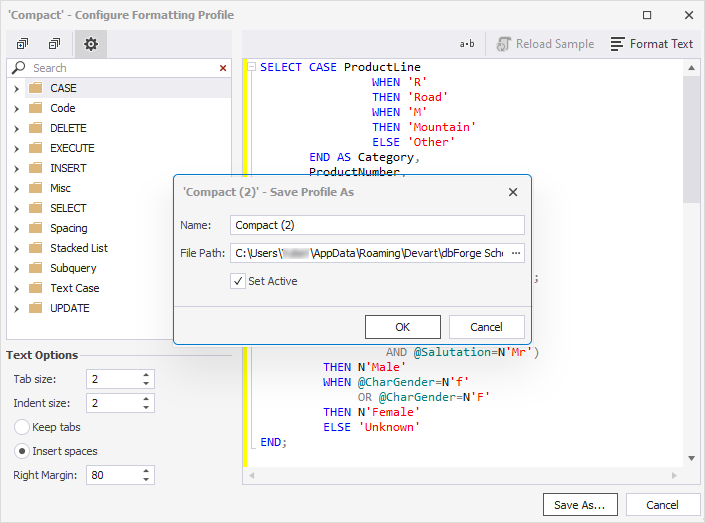
Task: Click the horizontal scrollbar left arrow
Action: pos(252,475)
